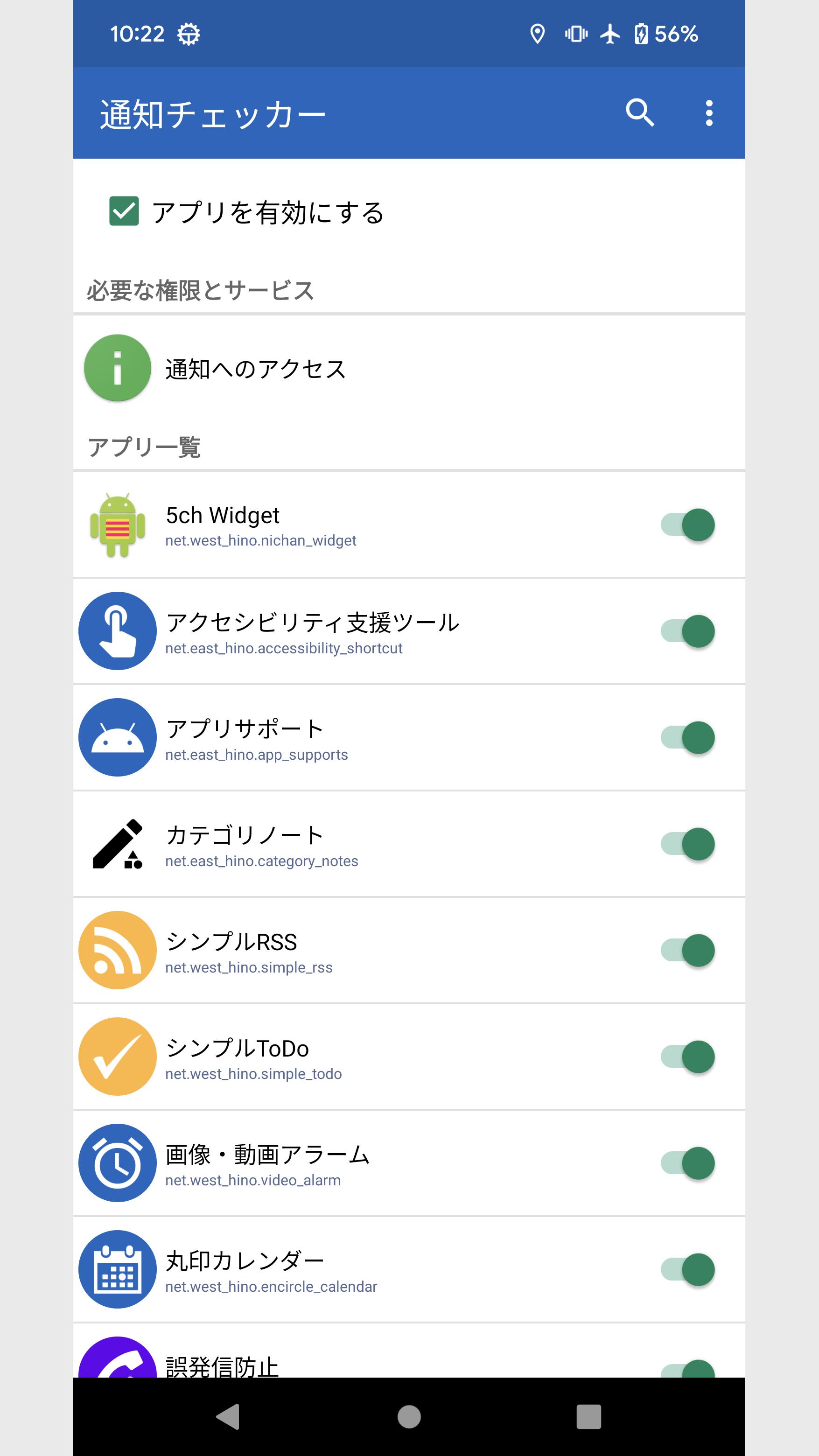Tap the シンプルRSS feed icon
The width and height of the screenshot is (819, 1456).
[118, 950]
